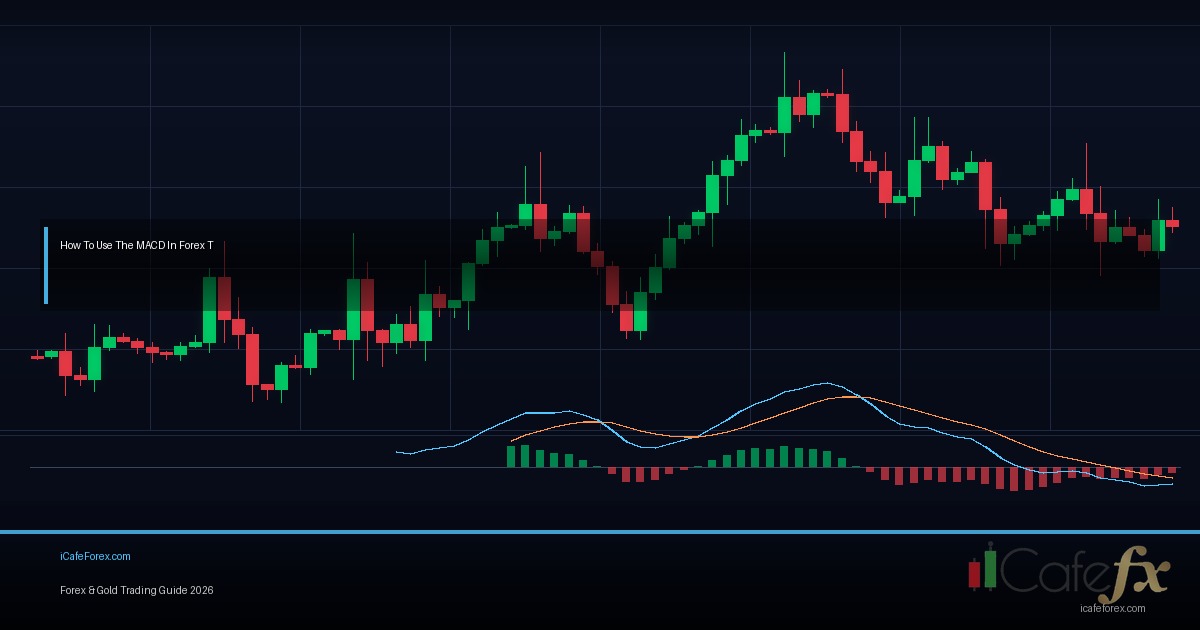The height and width of the screenshot is (630, 1200).
Task: Expand the footer bar above iCafeForex.com
Action: pyautogui.click(x=600, y=530)
